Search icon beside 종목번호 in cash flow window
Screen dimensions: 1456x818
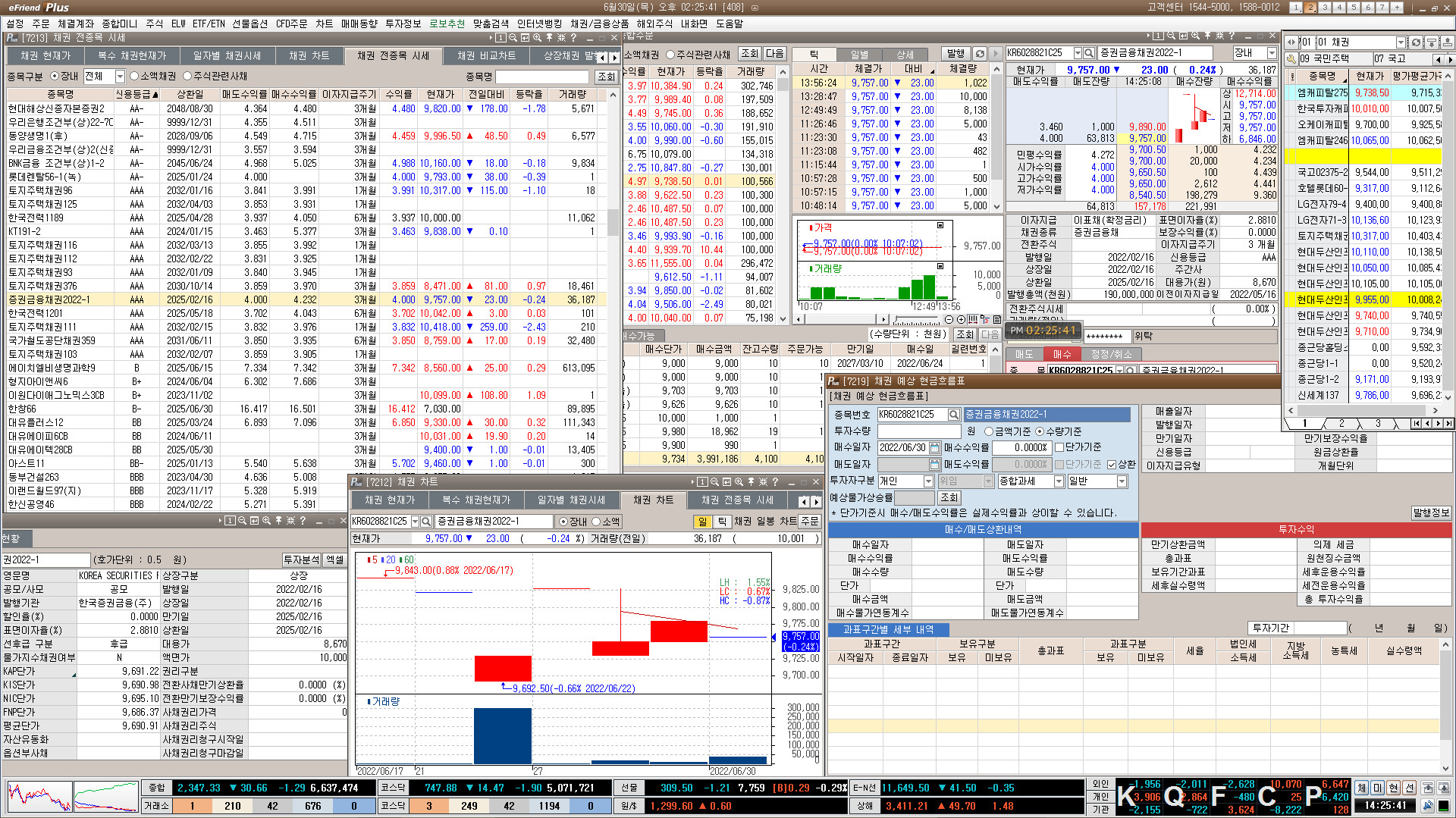click(953, 415)
